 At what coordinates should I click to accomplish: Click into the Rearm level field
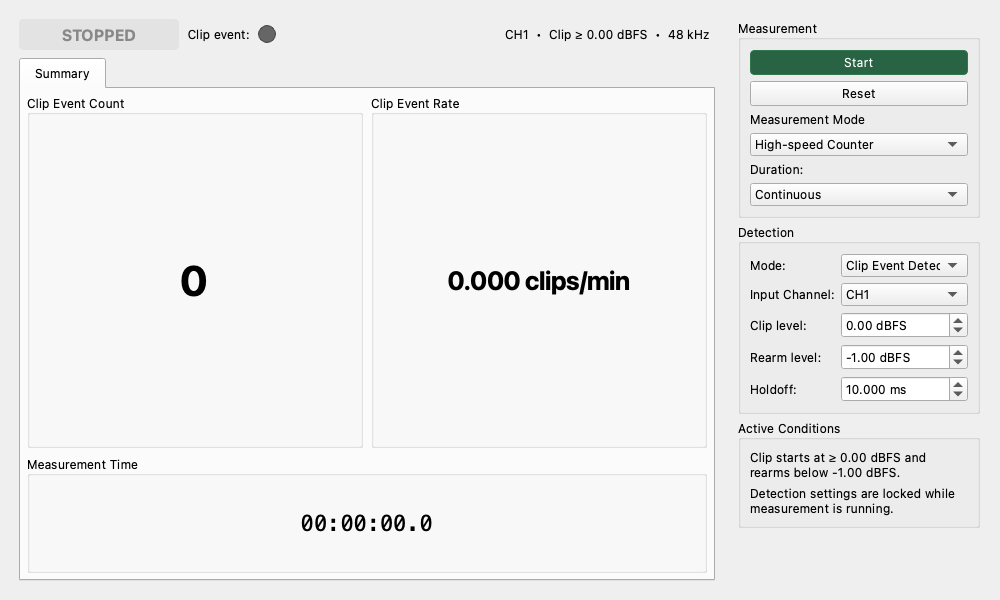(895, 357)
